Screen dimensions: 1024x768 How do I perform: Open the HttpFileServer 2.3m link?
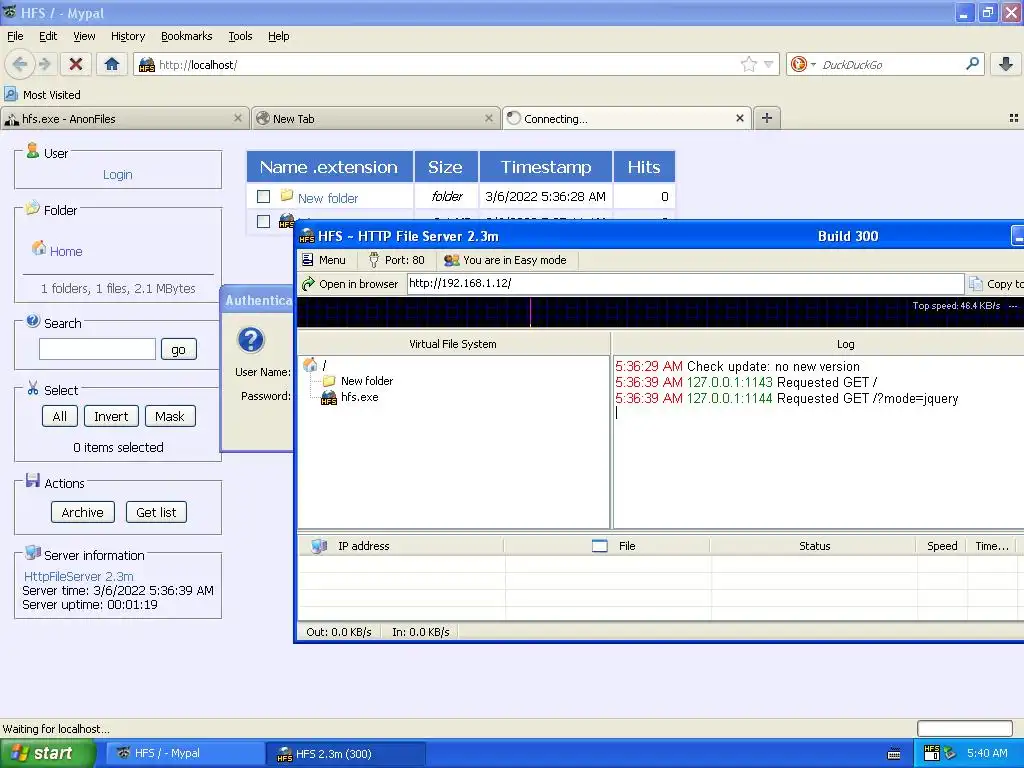(x=78, y=576)
